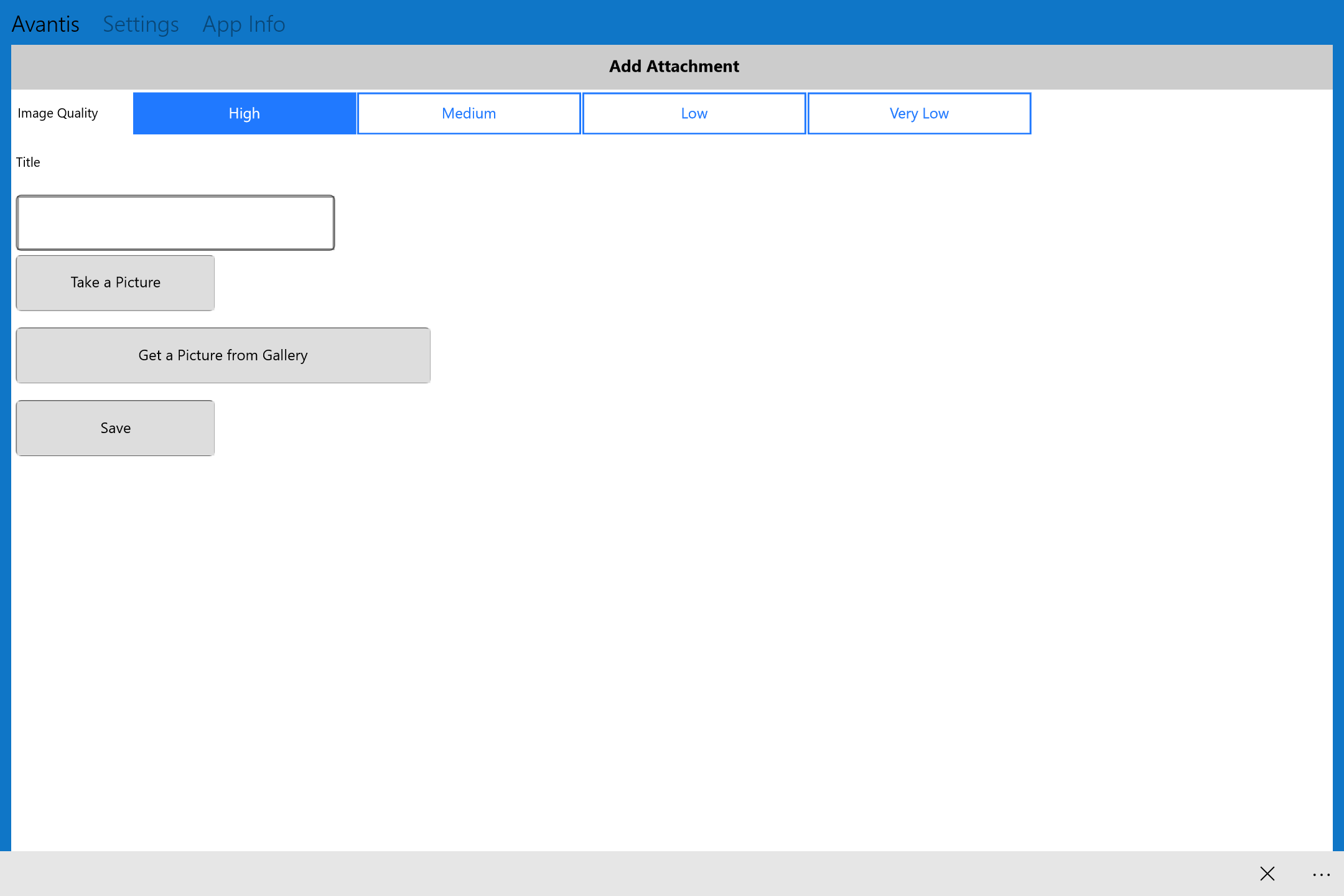Open the Settings menu
The width and height of the screenshot is (1344, 896).
[x=140, y=22]
